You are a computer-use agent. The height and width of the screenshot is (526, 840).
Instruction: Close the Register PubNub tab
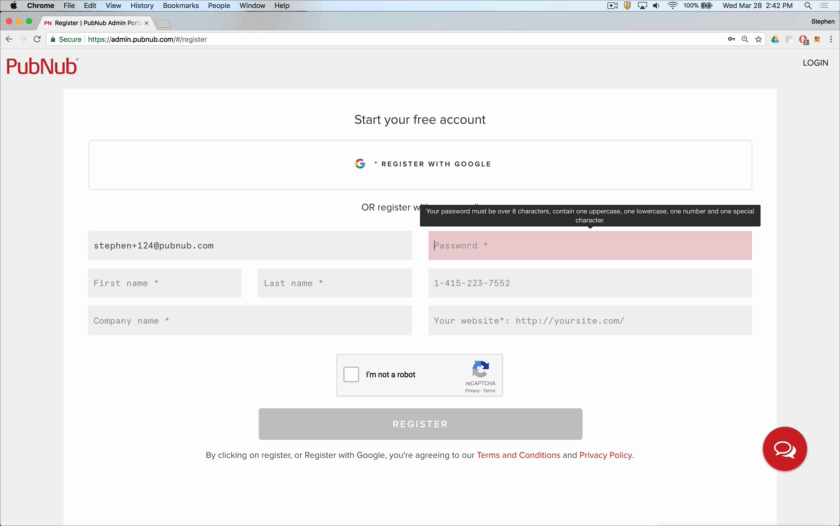click(x=146, y=23)
